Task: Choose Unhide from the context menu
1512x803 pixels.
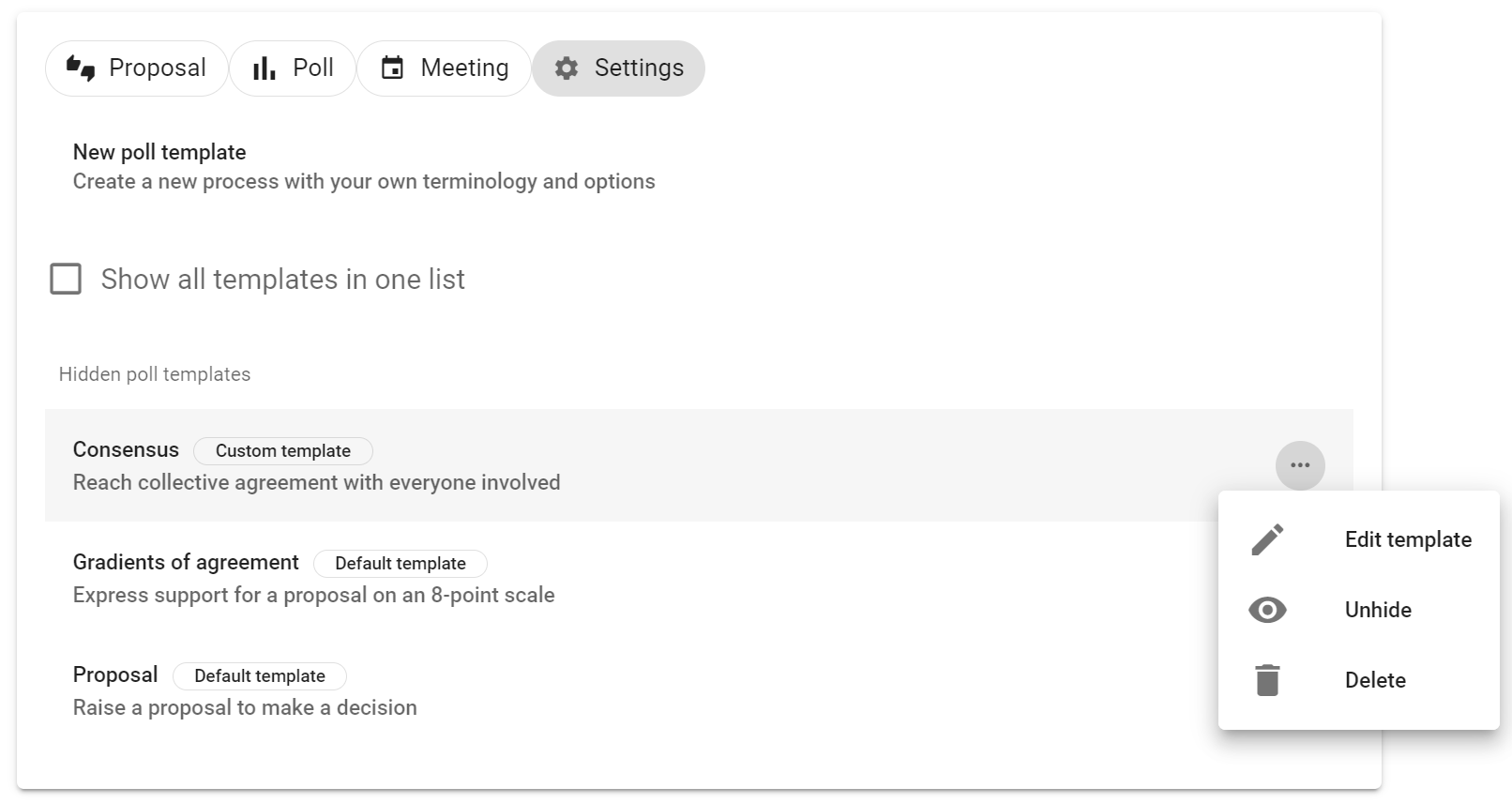Action: pyautogui.click(x=1359, y=610)
